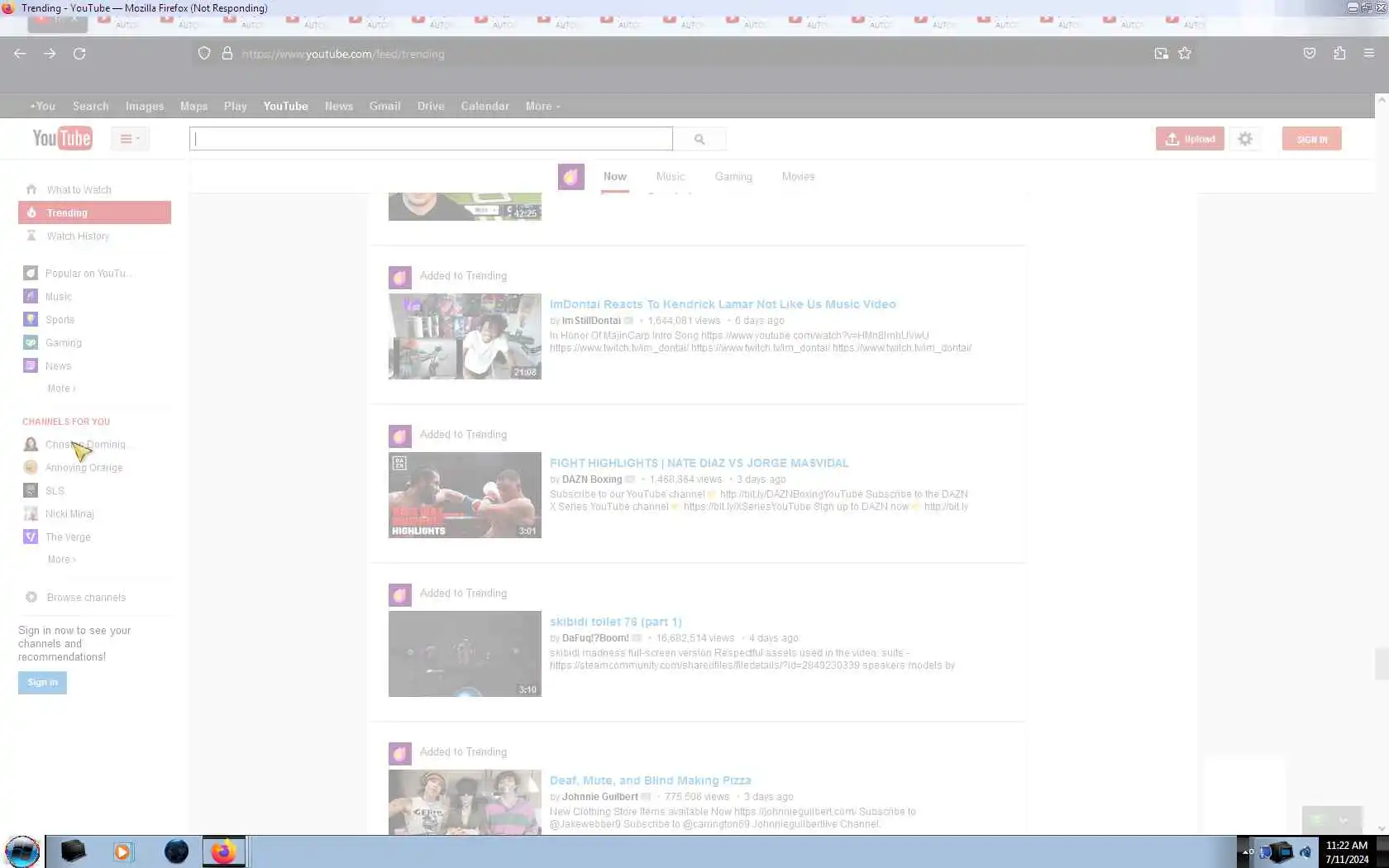1389x868 pixels.
Task: Expand More under The Verge channel
Action: pos(61,560)
